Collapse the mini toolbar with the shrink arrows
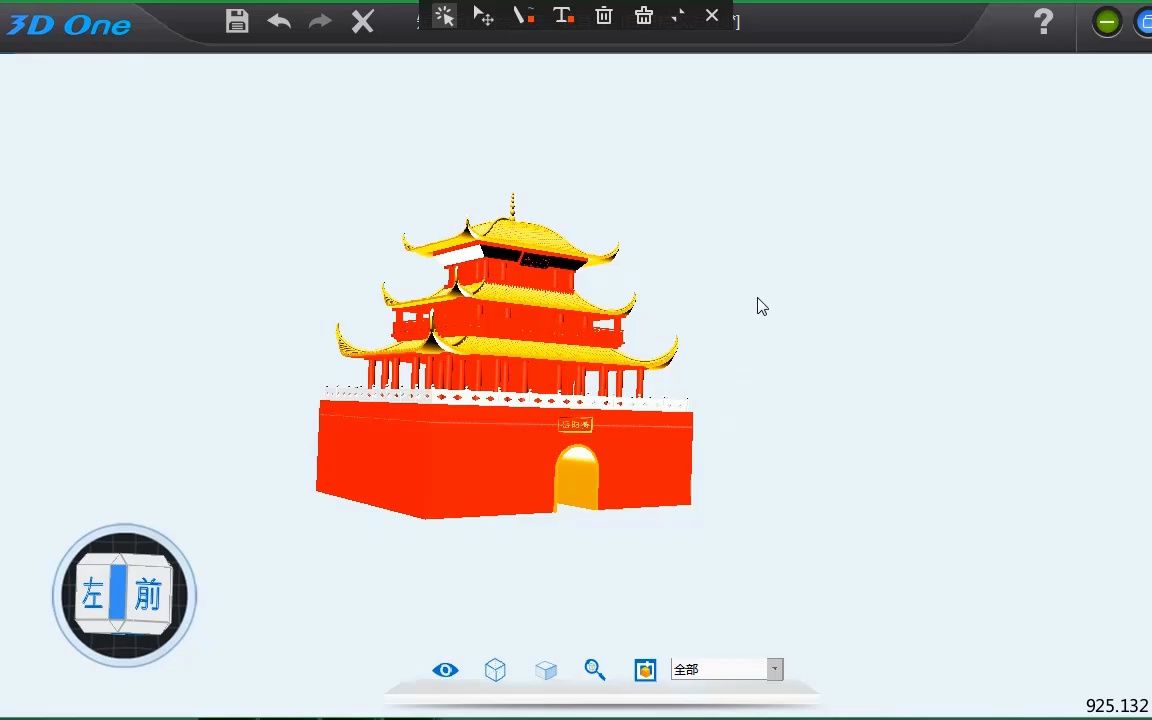This screenshot has height=720, width=1152. 677,16
